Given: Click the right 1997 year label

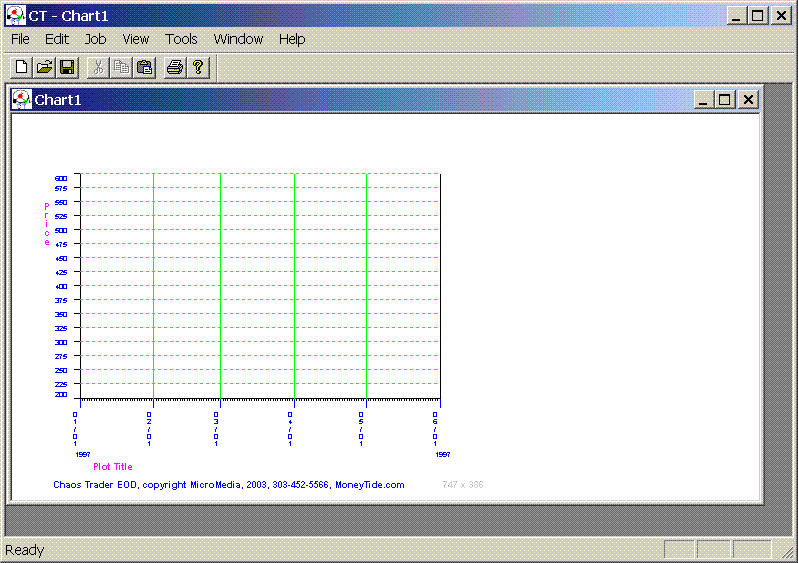Looking at the screenshot, I should tap(443, 455).
